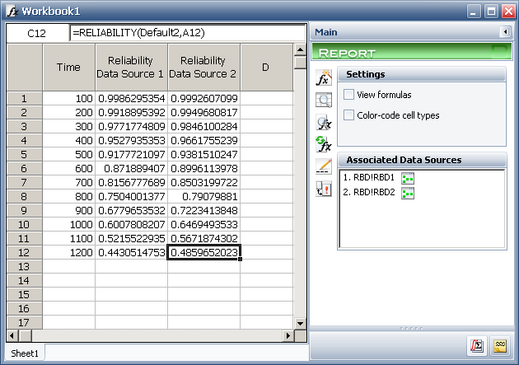Click cell containing 0.8156777689

(131, 182)
